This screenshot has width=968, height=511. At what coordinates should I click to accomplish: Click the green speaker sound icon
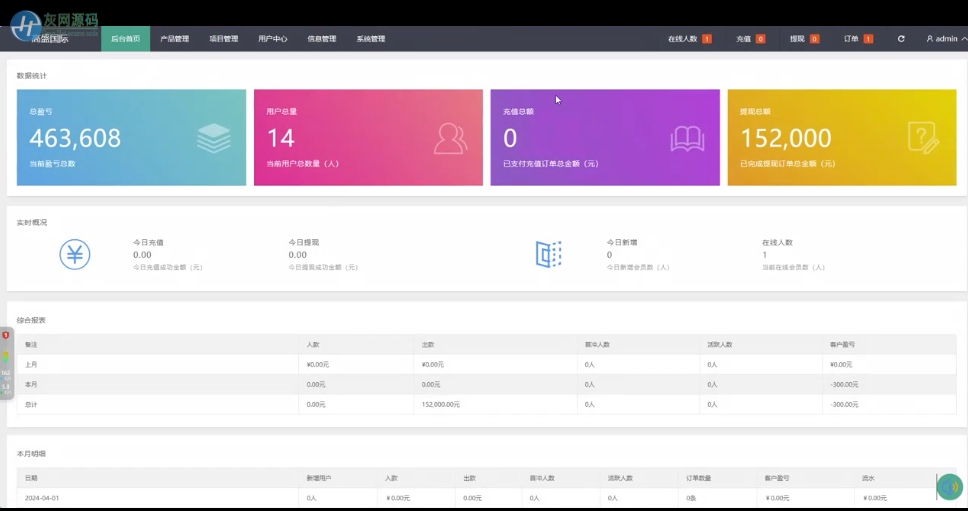click(x=950, y=486)
